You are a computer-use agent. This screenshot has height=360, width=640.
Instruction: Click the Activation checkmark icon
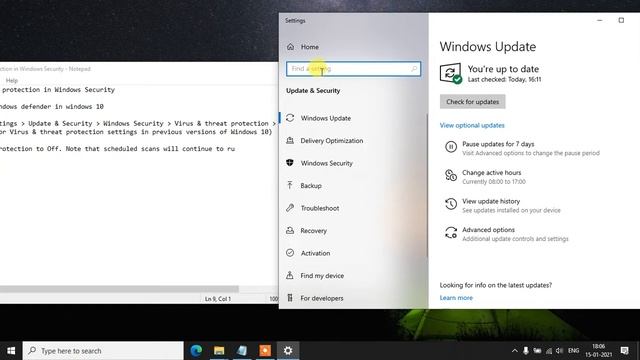pos(290,253)
